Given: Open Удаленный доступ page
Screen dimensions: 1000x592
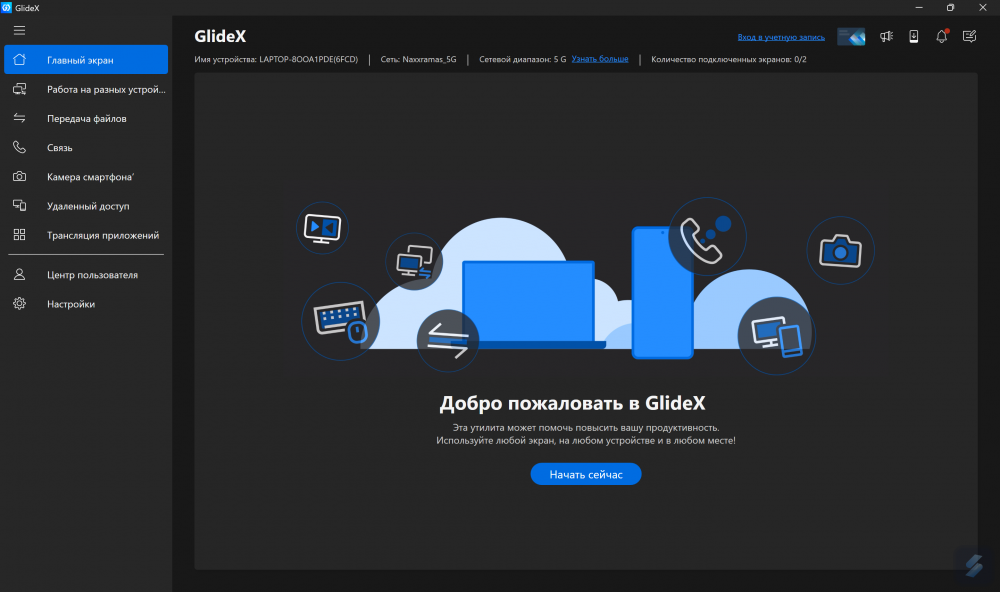Looking at the screenshot, I should [x=86, y=206].
